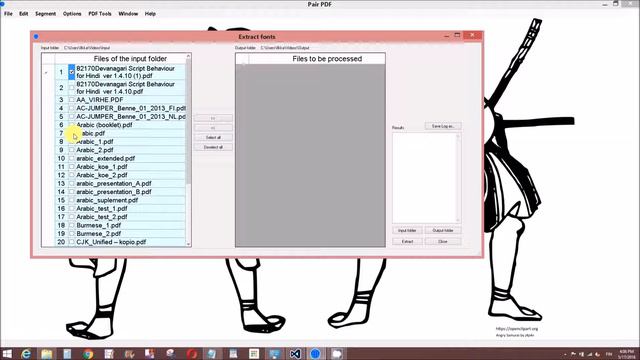
Task: Switch to the blue circle Pair PDF taskbar icon
Action: coord(316,353)
